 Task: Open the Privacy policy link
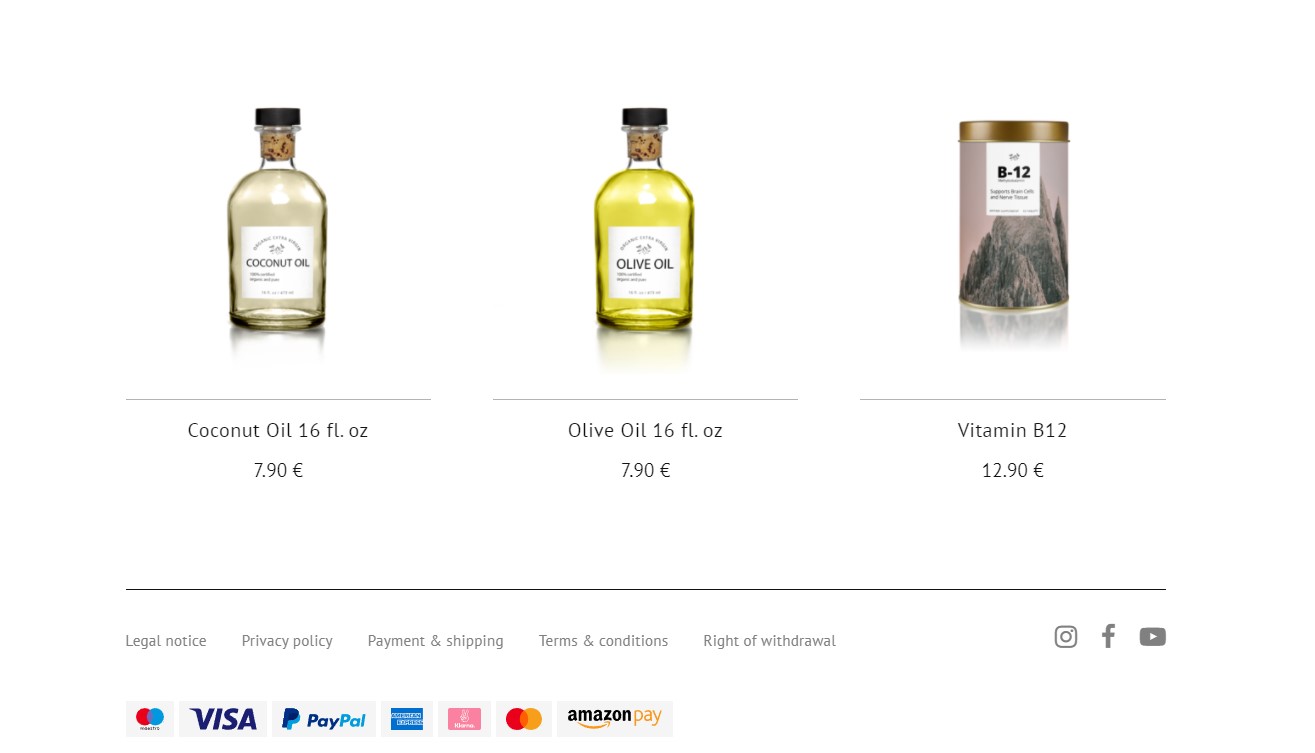287,641
